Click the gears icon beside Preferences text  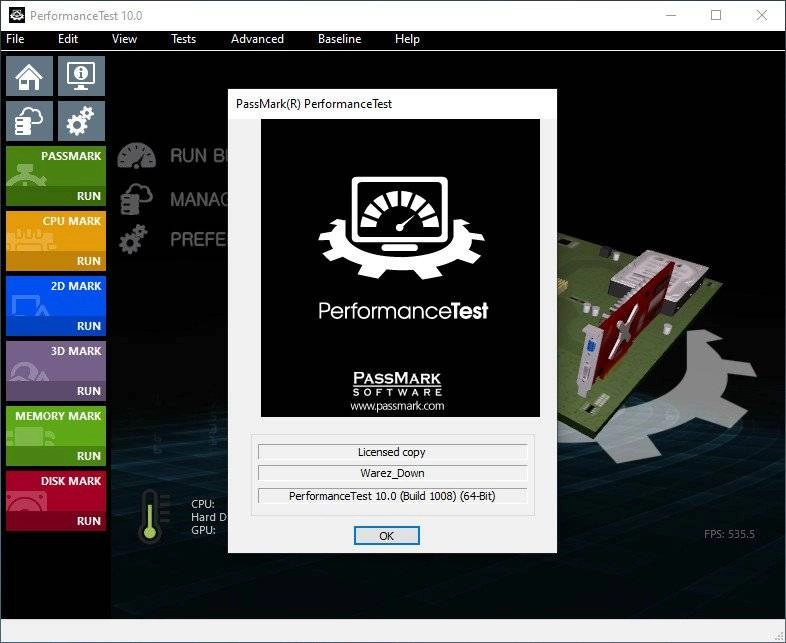point(133,239)
